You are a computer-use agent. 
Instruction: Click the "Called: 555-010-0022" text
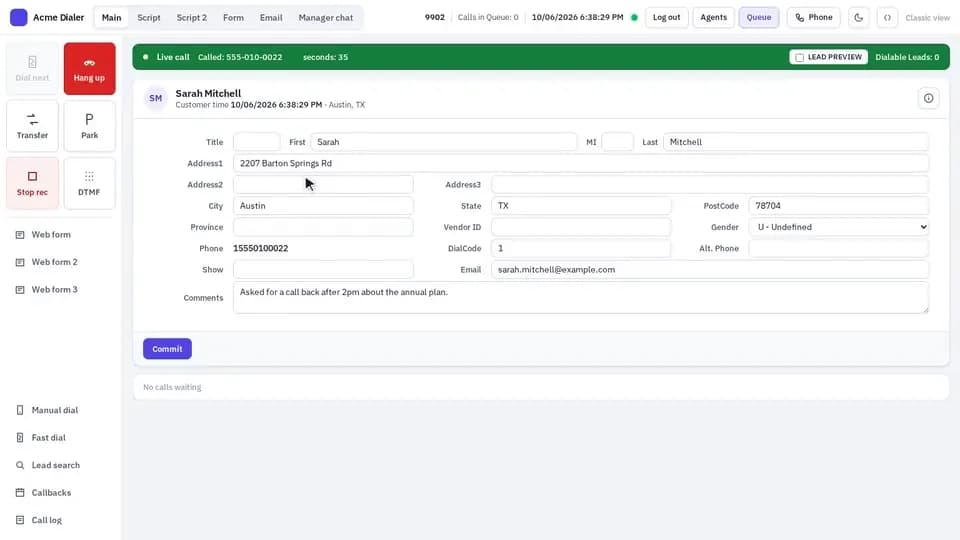pyautogui.click(x=240, y=57)
